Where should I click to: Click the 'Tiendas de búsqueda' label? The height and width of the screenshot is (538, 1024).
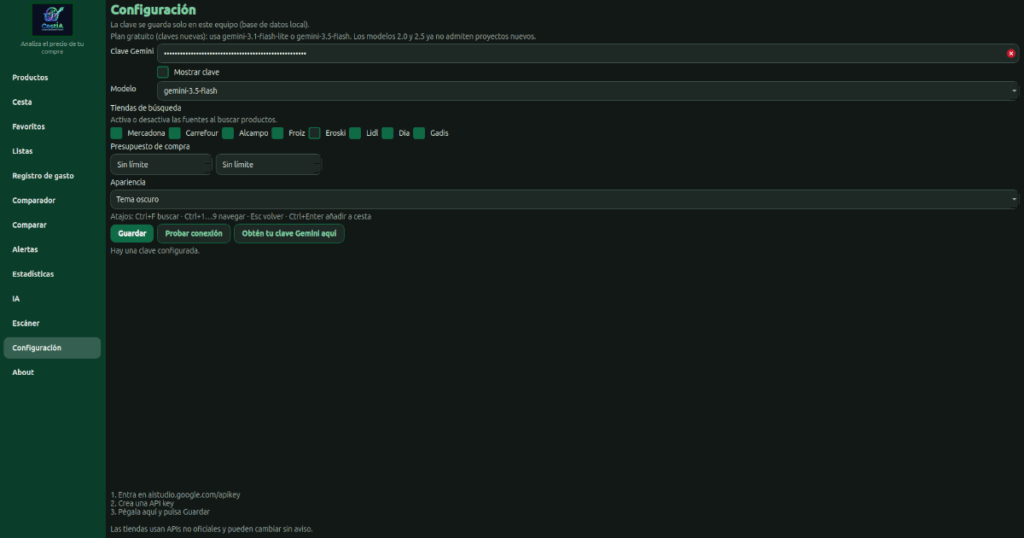[146, 108]
